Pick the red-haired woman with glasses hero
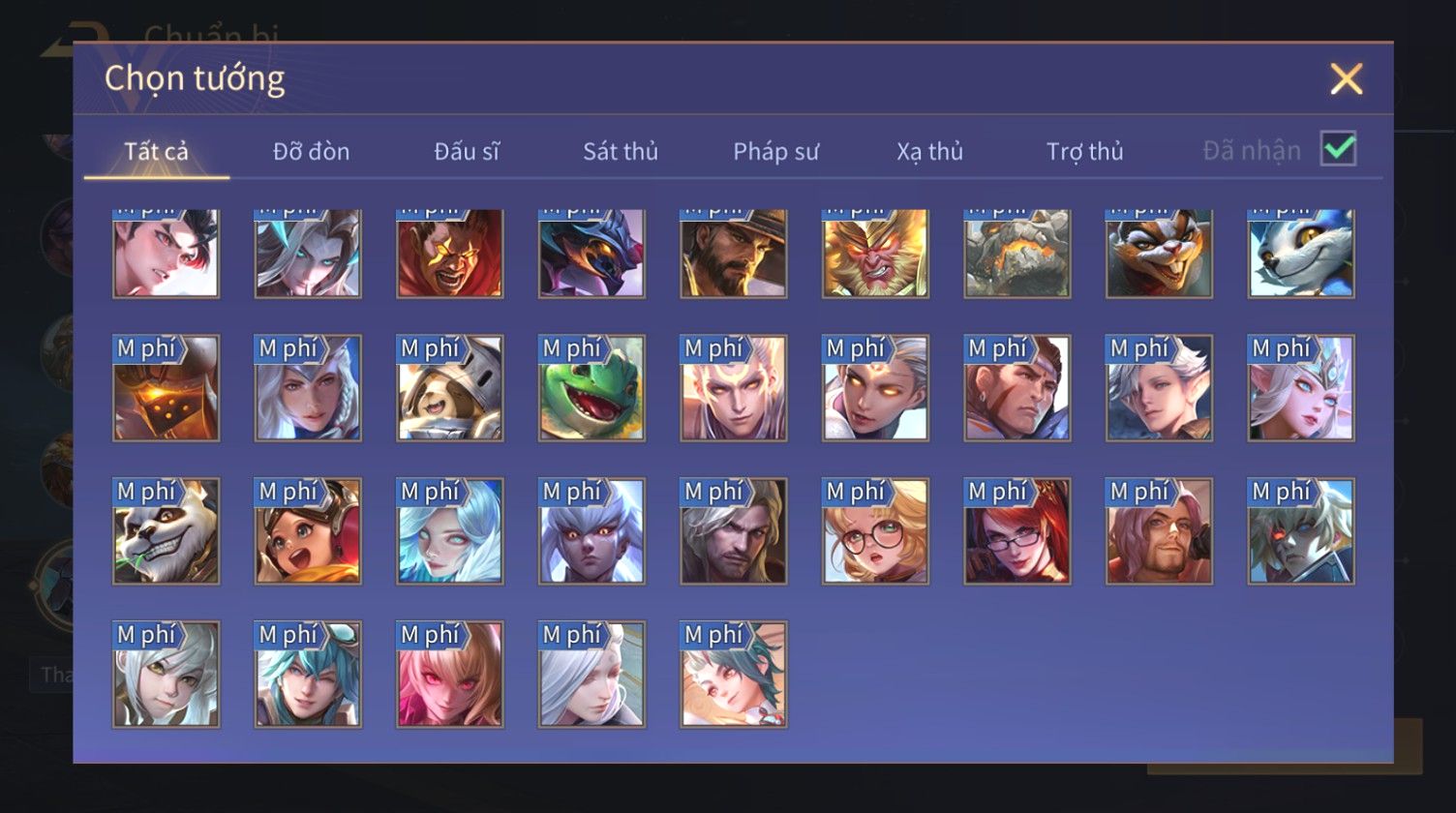Image resolution: width=1456 pixels, height=813 pixels. (1017, 531)
